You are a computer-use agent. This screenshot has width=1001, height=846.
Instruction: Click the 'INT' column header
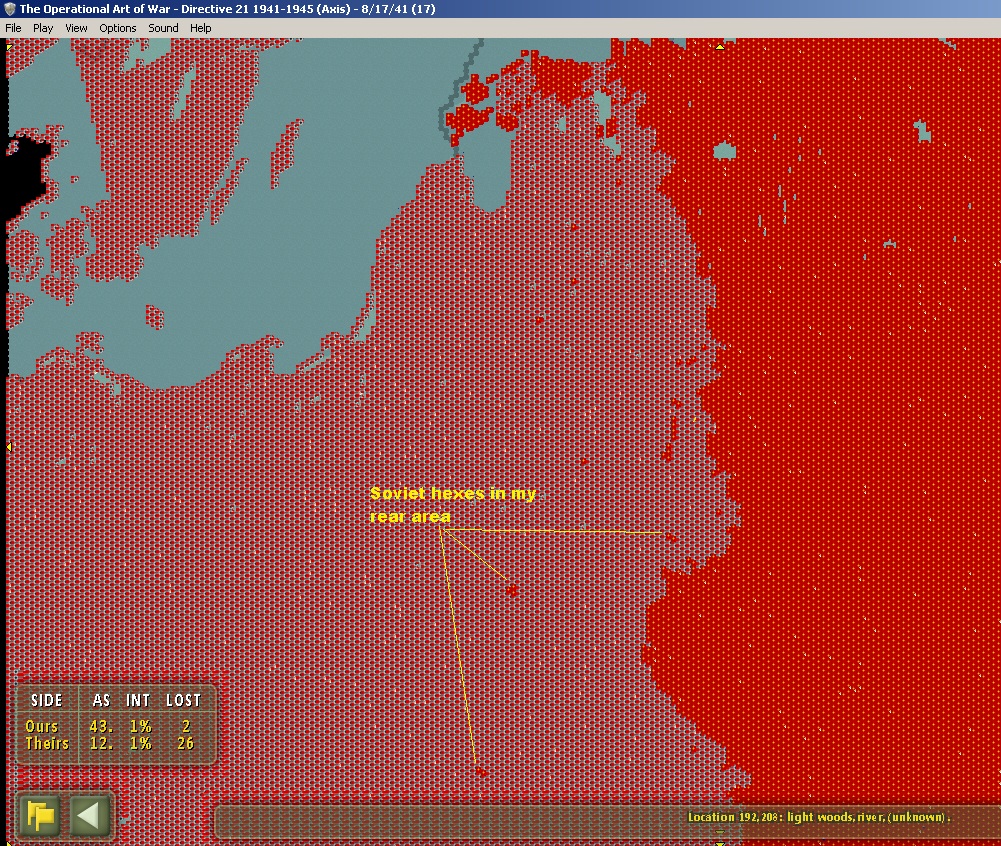click(x=139, y=700)
